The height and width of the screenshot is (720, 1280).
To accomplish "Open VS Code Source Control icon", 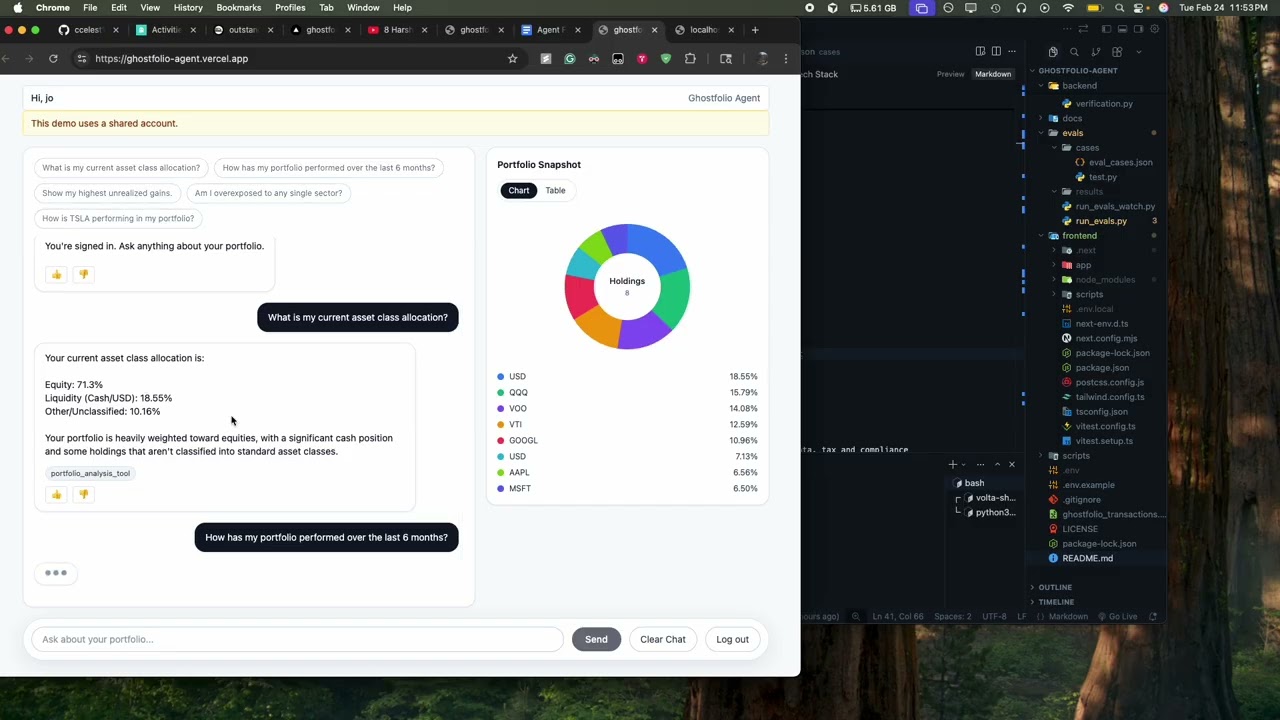I will pyautogui.click(x=1096, y=52).
